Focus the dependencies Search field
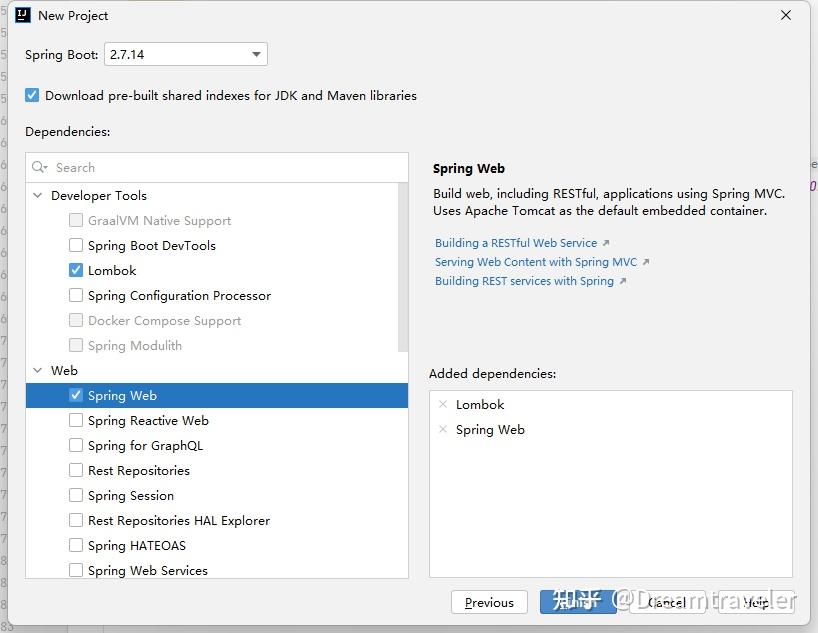This screenshot has height=633, width=818. (217, 167)
